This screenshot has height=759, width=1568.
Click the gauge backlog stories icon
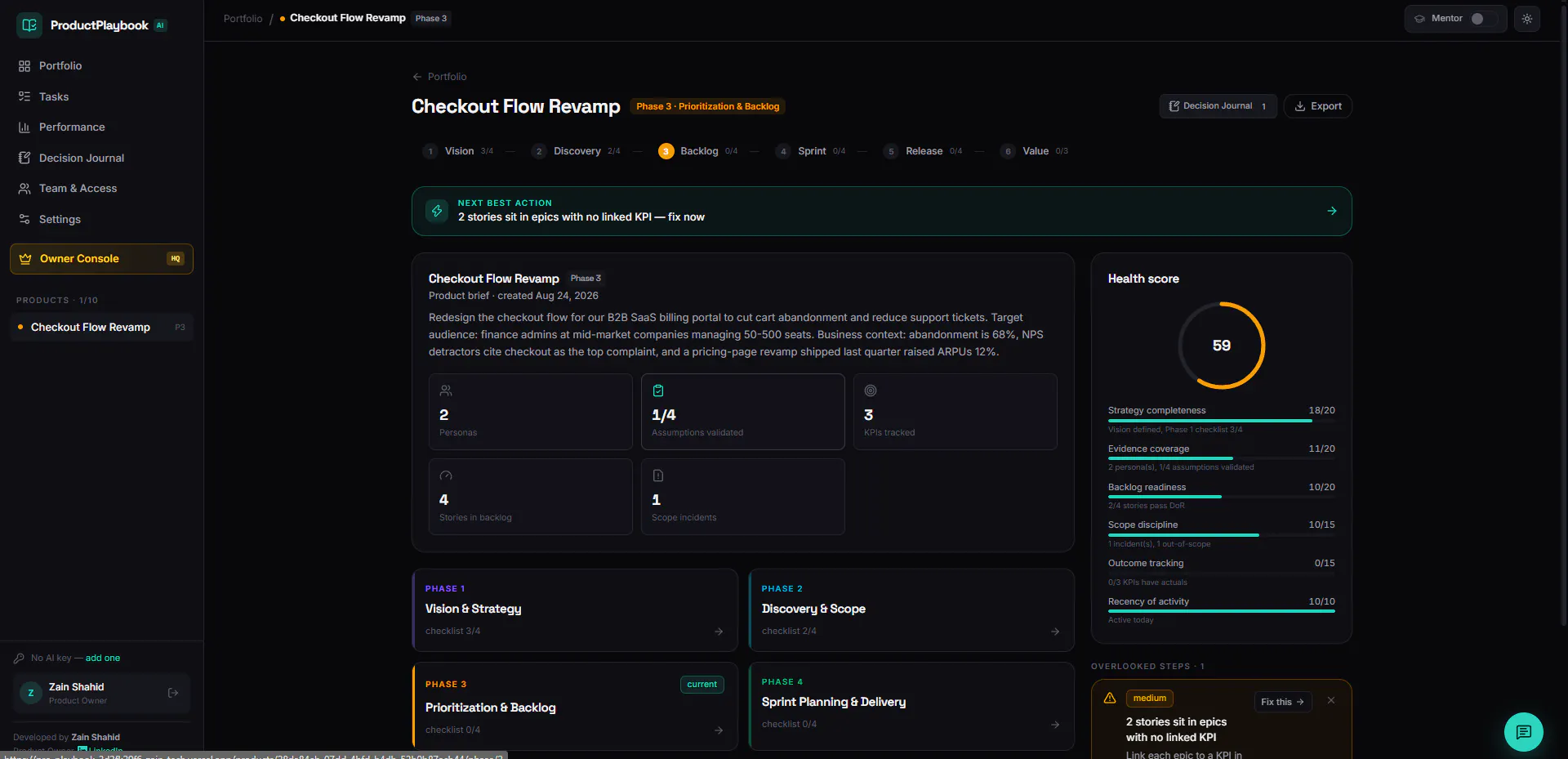coord(446,475)
